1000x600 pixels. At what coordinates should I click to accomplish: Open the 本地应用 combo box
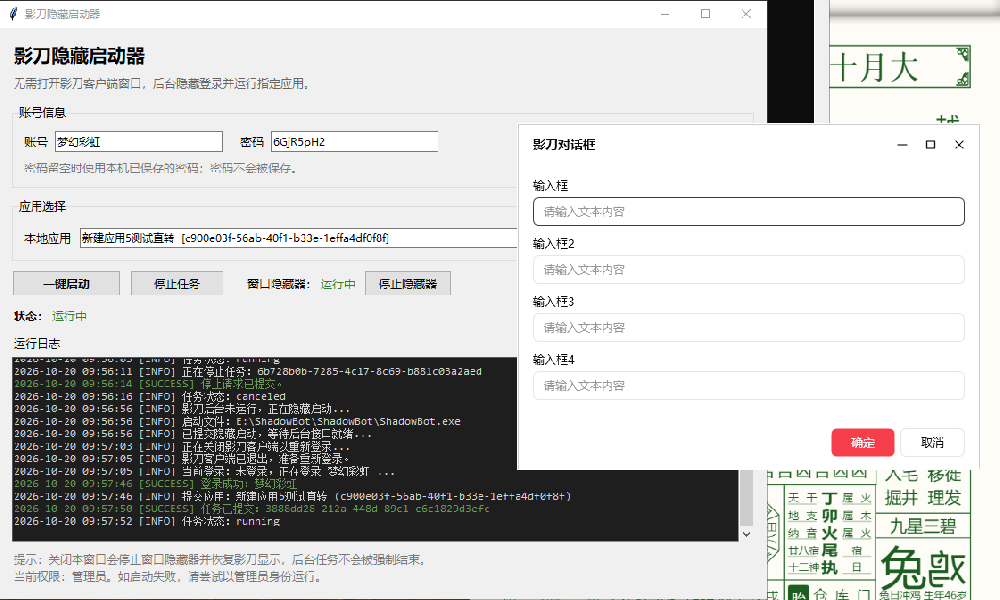coord(298,238)
